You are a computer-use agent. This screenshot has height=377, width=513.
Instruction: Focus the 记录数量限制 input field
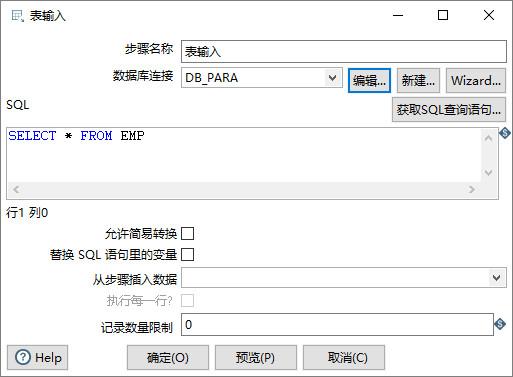(x=337, y=324)
